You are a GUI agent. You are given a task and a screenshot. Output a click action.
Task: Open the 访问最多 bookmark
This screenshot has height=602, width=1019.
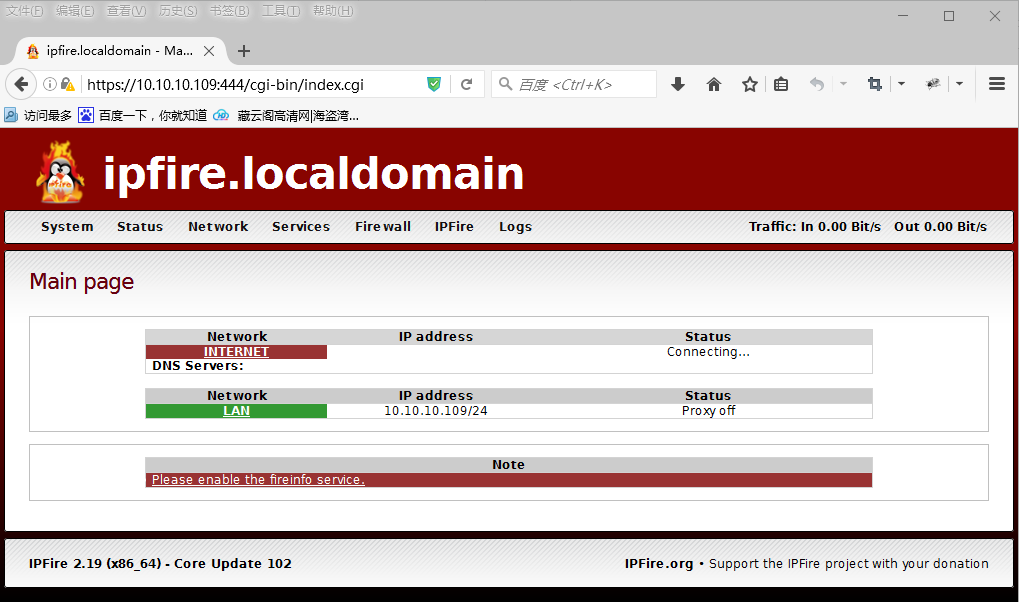pos(38,116)
